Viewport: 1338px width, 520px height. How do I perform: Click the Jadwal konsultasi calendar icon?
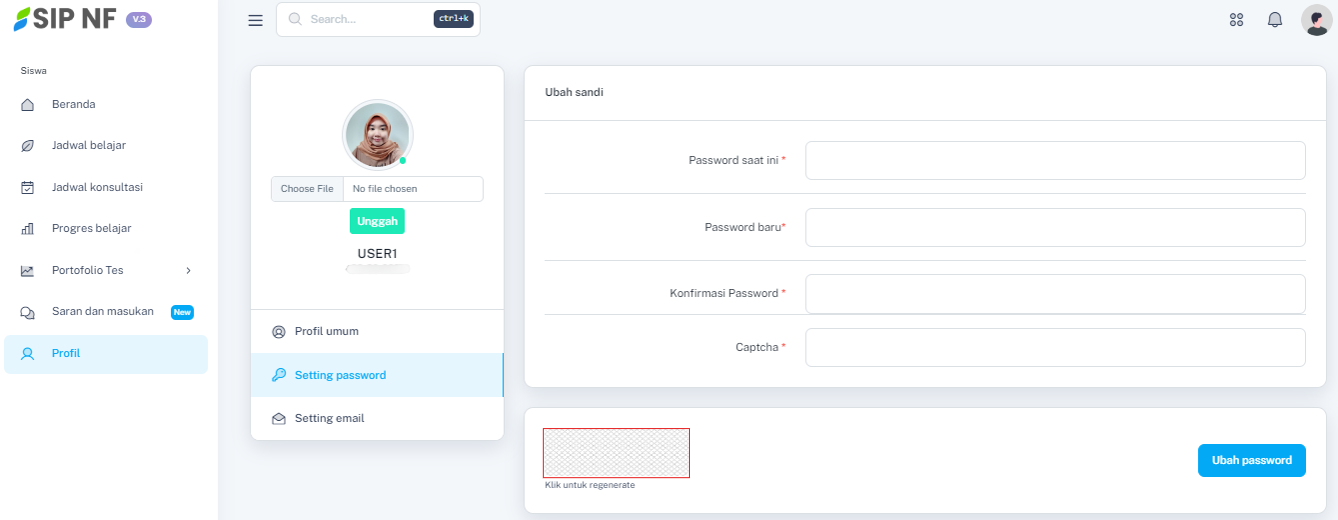pos(28,187)
